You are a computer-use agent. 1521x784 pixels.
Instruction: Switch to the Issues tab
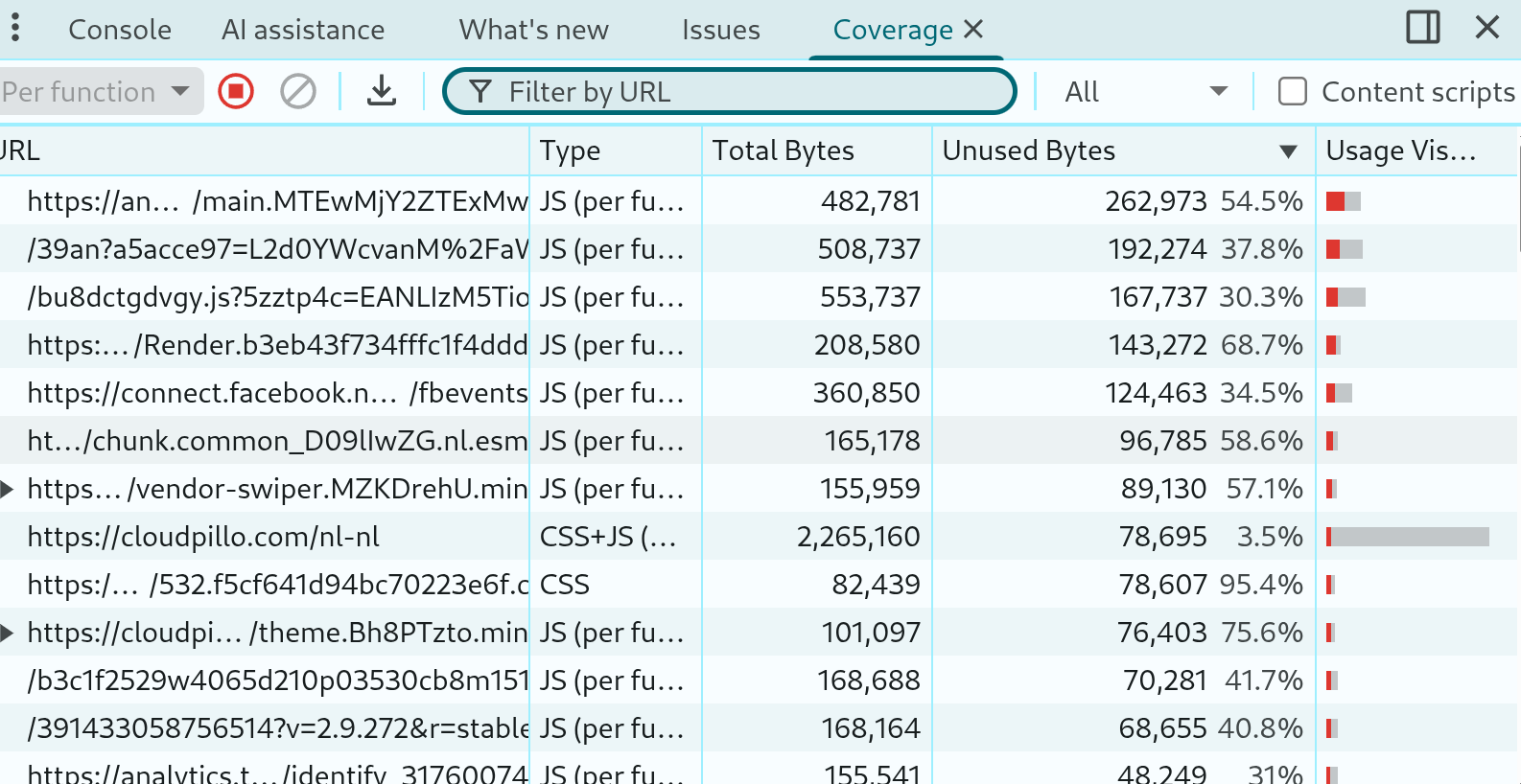click(x=720, y=30)
